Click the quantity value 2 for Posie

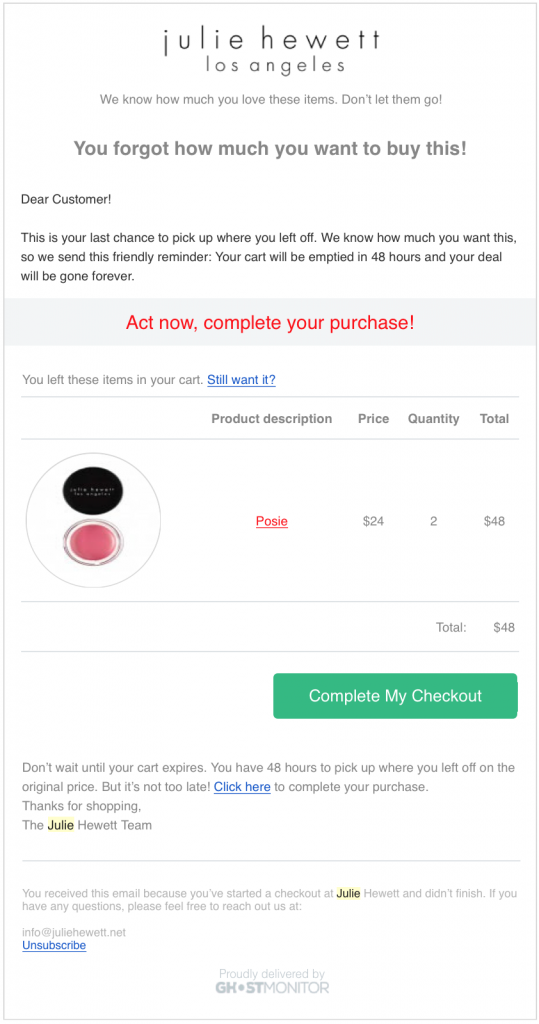coord(434,521)
